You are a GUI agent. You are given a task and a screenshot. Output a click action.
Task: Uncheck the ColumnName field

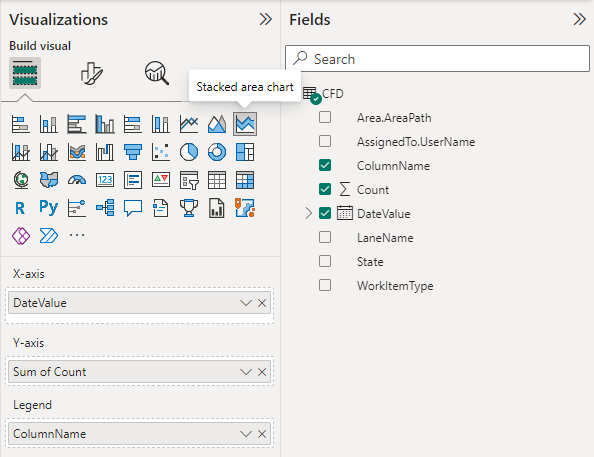point(325,165)
